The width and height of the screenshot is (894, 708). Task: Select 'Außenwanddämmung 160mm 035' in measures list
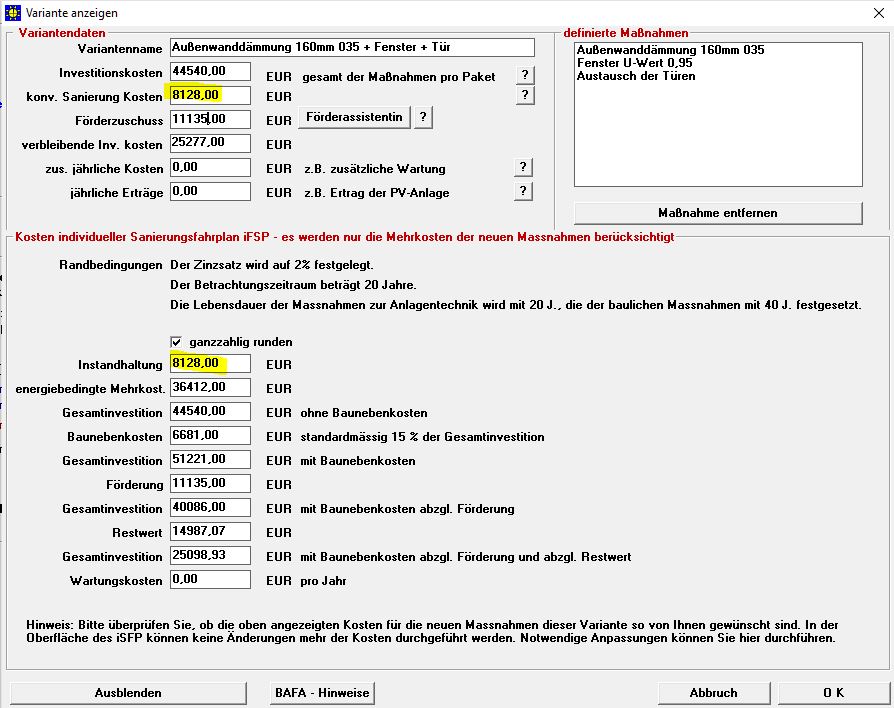[670, 50]
